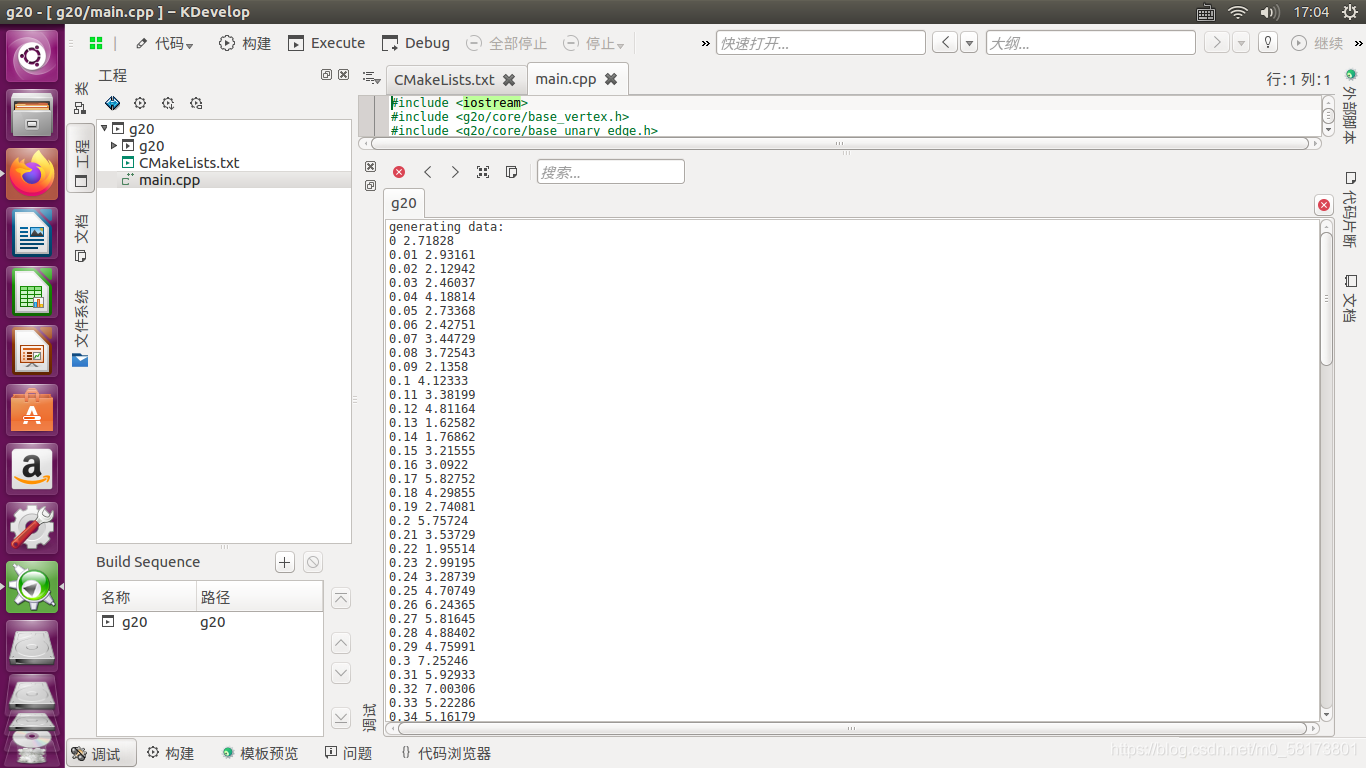Image resolution: width=1366 pixels, height=768 pixels.
Task: Click the 路径 column header
Action: tap(260, 597)
